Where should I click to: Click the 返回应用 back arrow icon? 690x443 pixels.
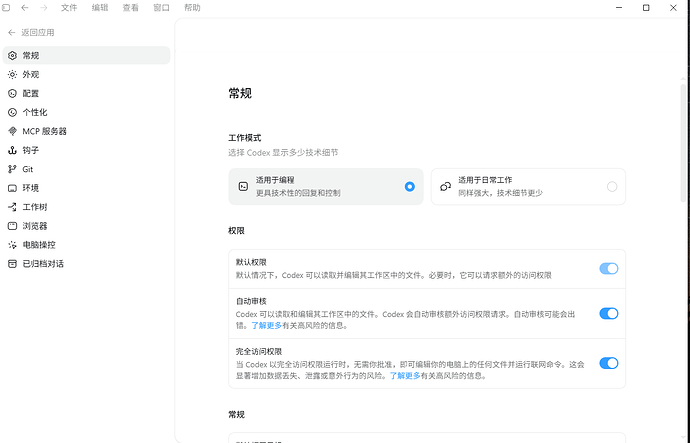pyautogui.click(x=12, y=33)
